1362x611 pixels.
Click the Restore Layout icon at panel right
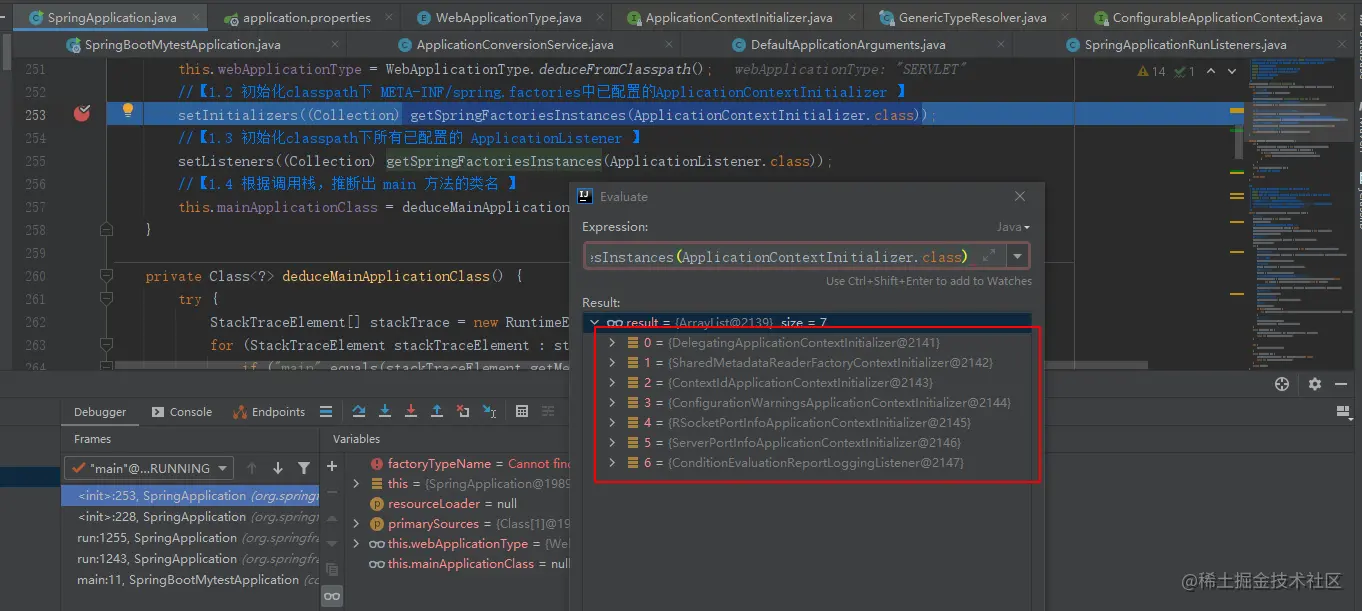click(x=1343, y=411)
